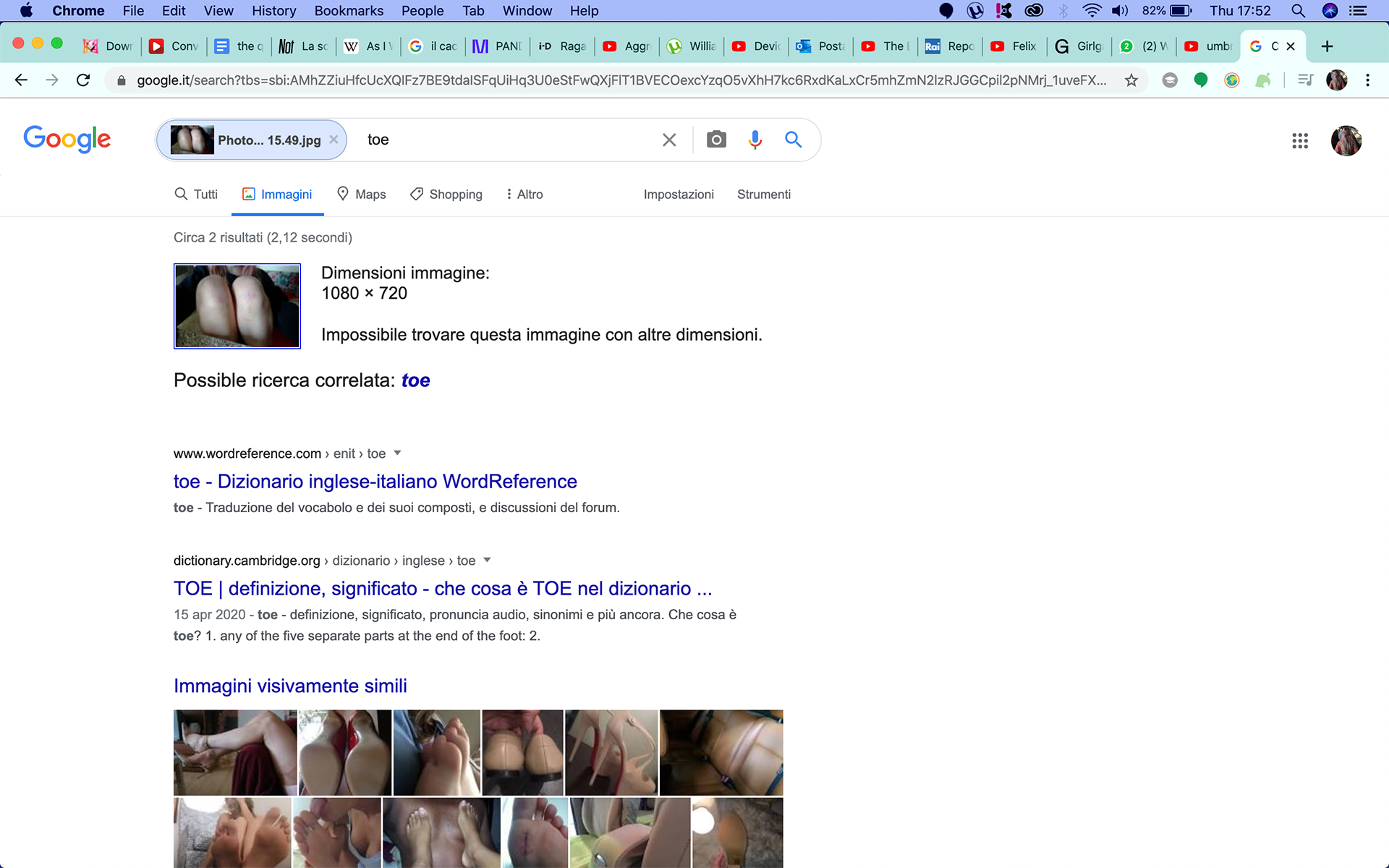Image resolution: width=1389 pixels, height=868 pixels.
Task: Open the History menu
Action: (274, 11)
